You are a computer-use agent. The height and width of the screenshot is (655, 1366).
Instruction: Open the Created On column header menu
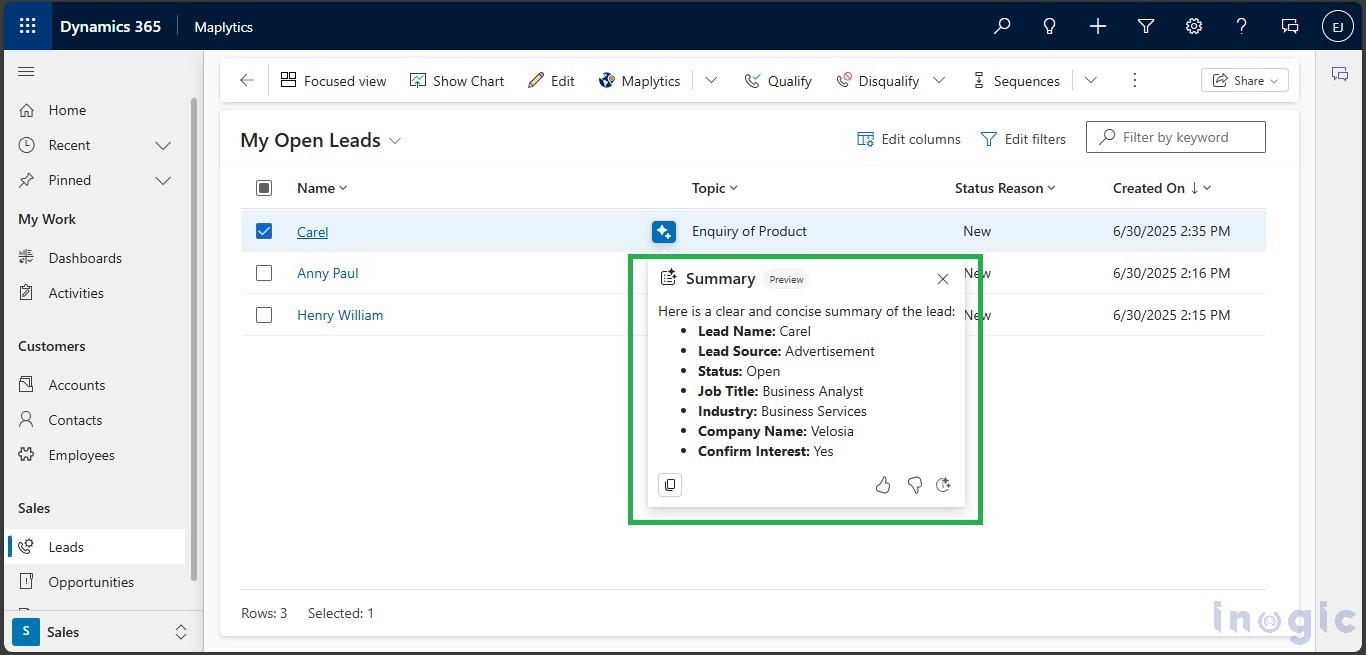point(1162,188)
